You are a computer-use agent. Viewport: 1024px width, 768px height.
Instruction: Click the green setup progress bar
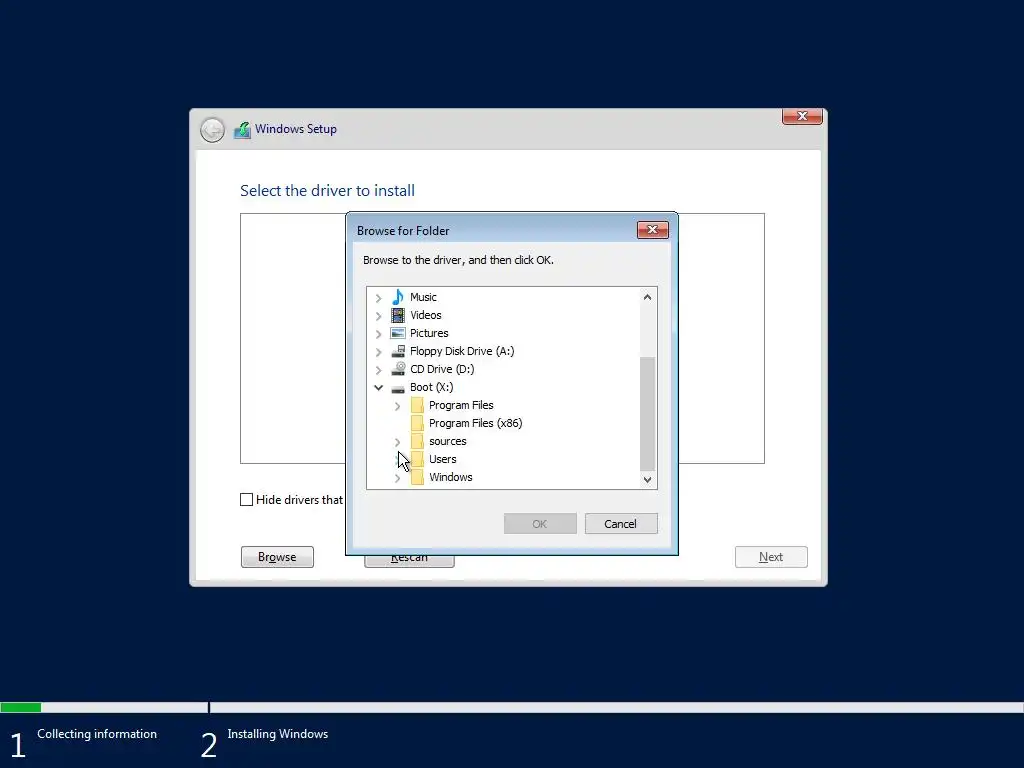tap(21, 707)
